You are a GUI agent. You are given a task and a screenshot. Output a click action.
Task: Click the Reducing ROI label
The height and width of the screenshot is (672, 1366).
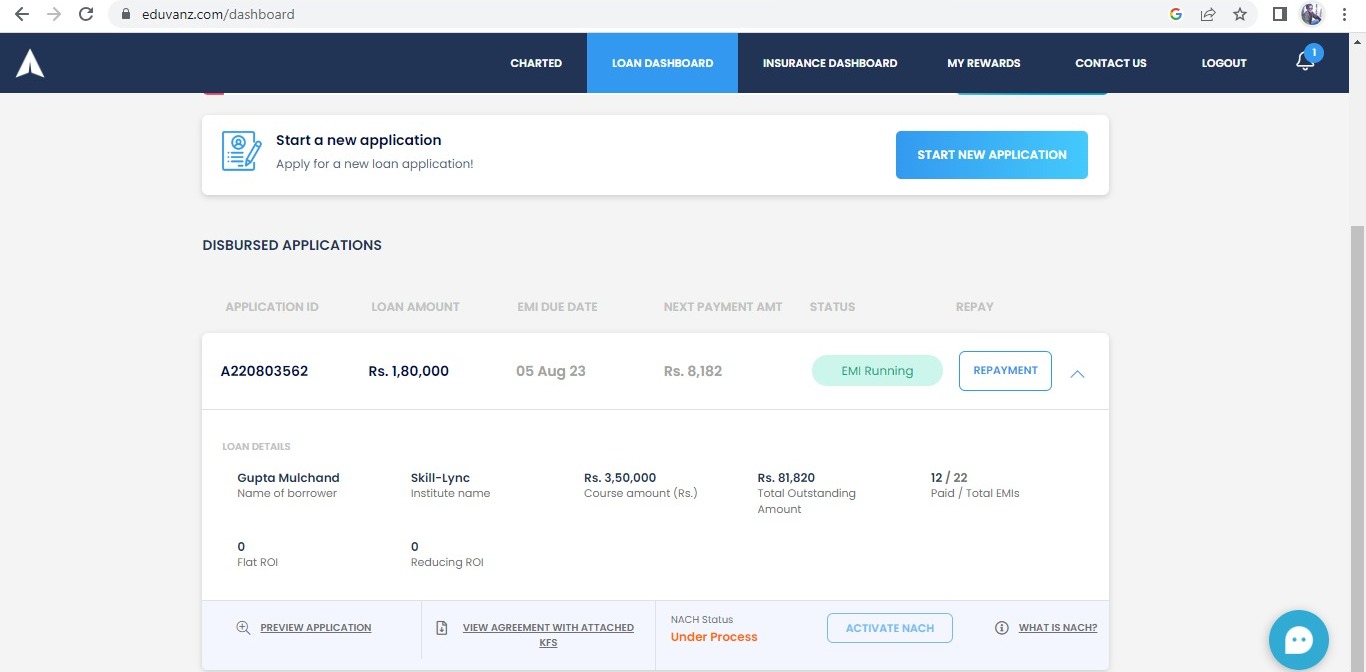point(447,563)
